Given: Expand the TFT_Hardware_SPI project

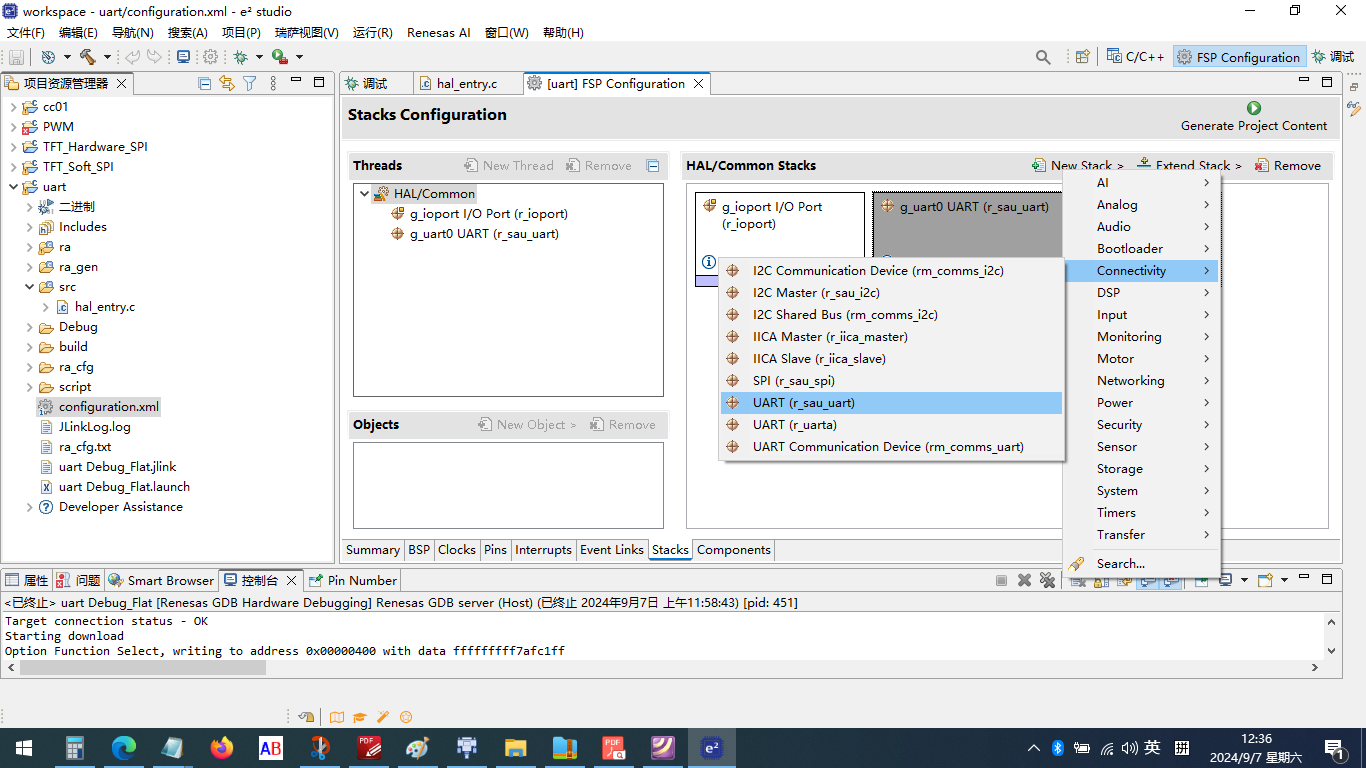Looking at the screenshot, I should click(13, 147).
